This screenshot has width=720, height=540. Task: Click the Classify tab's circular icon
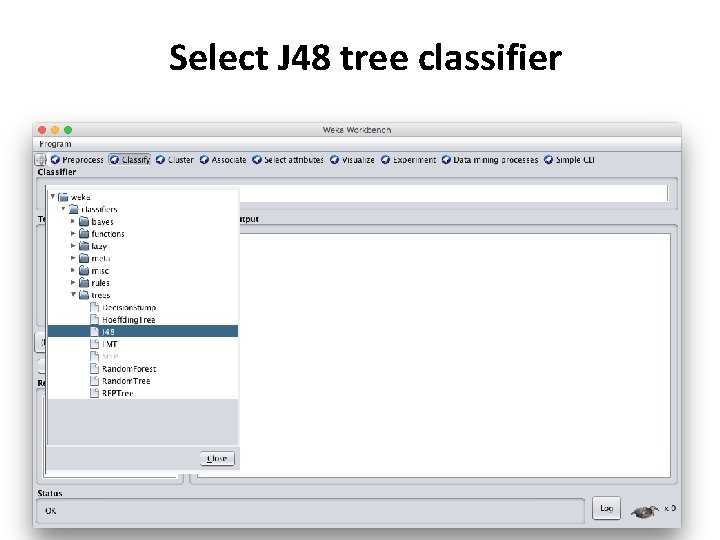pos(115,160)
